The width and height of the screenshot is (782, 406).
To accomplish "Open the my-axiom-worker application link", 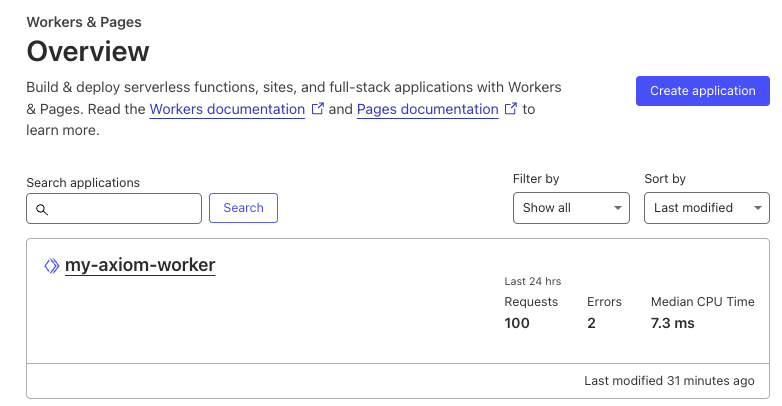I will point(140,265).
